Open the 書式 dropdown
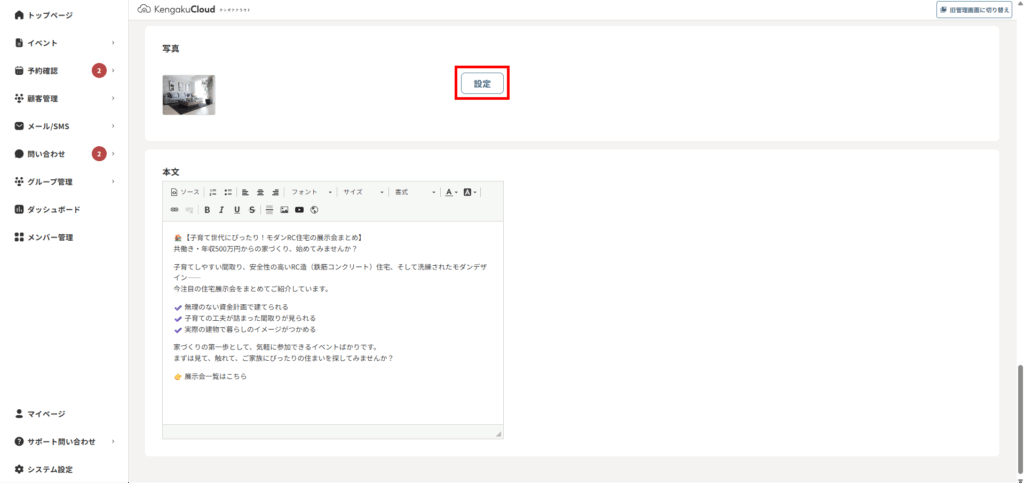This screenshot has height=483, width=1024. [x=414, y=192]
